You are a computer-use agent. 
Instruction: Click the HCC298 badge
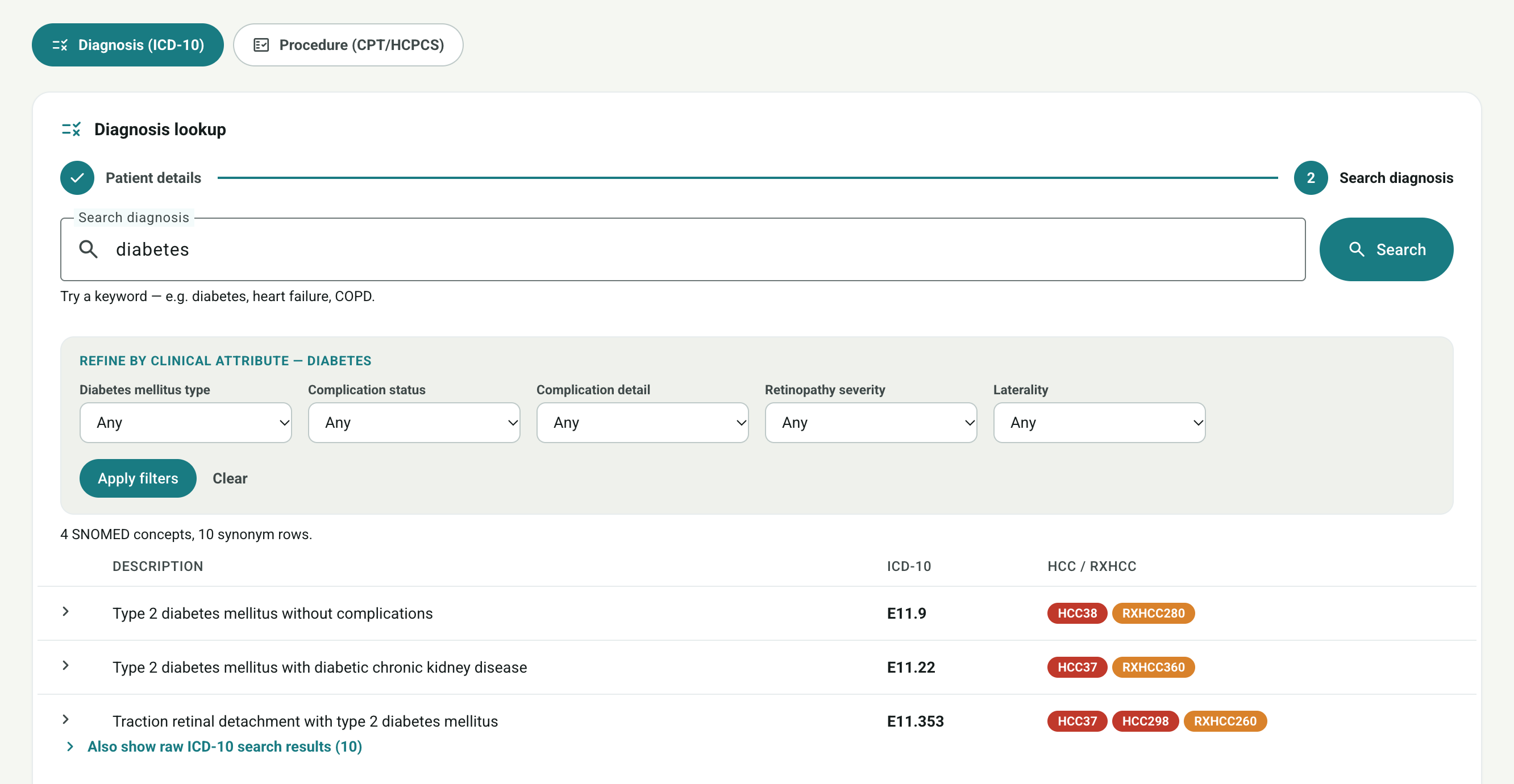click(1145, 722)
